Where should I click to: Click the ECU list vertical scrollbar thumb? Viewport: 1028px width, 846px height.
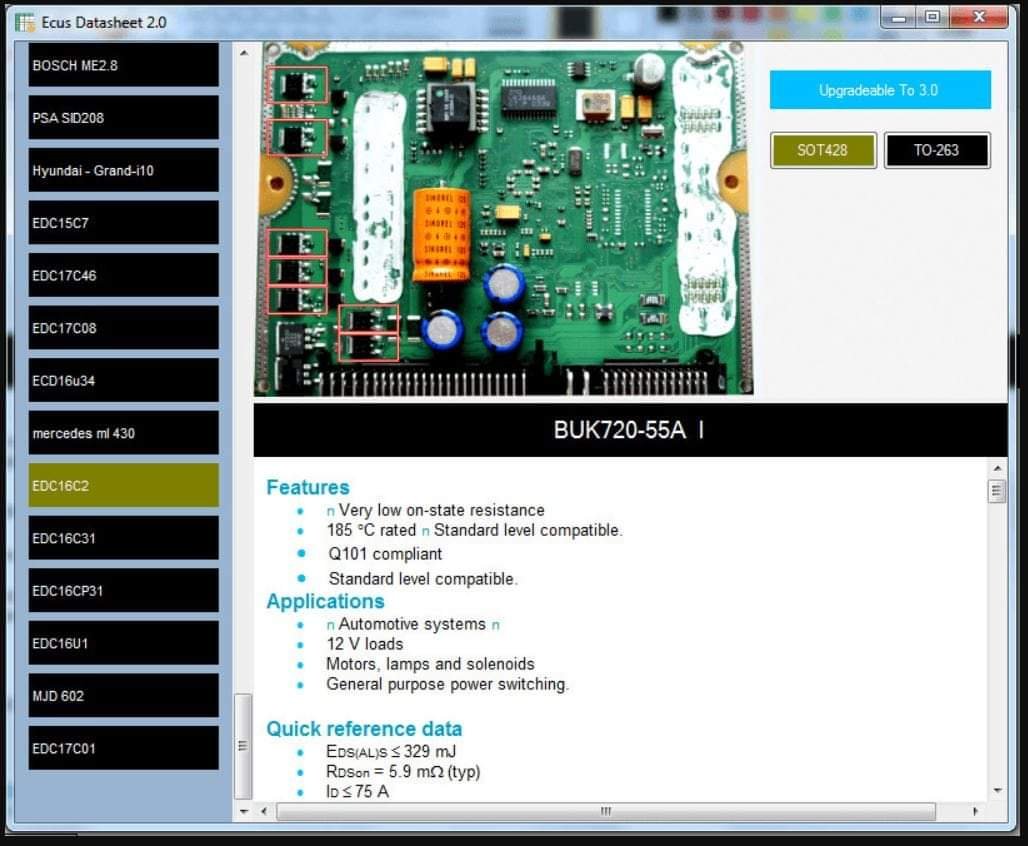pyautogui.click(x=243, y=746)
